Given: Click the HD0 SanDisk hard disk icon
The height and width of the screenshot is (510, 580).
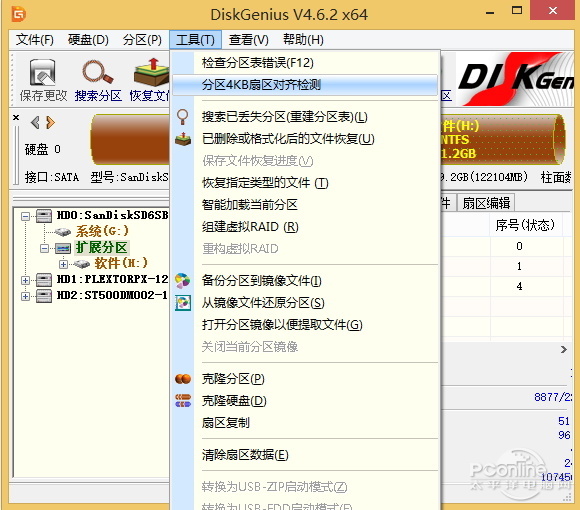Looking at the screenshot, I should pyautogui.click(x=44, y=216).
